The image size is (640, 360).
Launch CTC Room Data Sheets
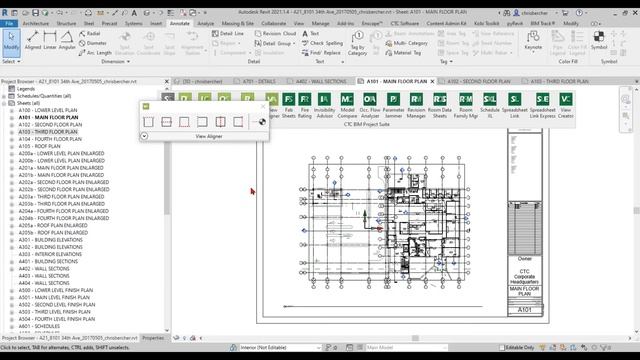tap(440, 106)
